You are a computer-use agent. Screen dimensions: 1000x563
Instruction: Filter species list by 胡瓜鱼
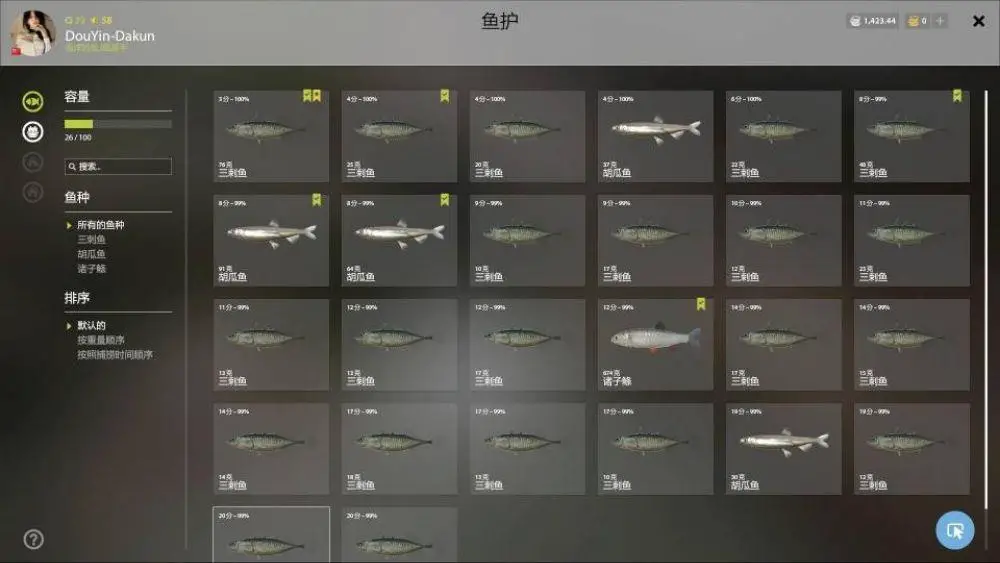pos(91,254)
